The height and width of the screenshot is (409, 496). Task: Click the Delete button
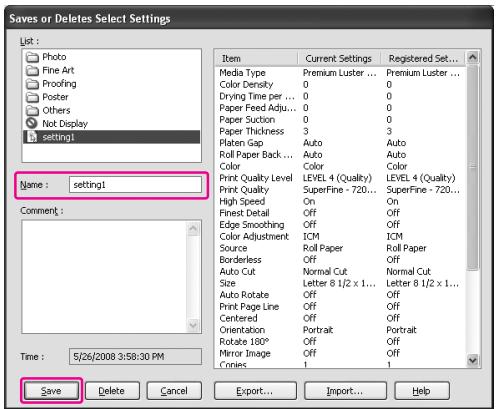coord(112,391)
